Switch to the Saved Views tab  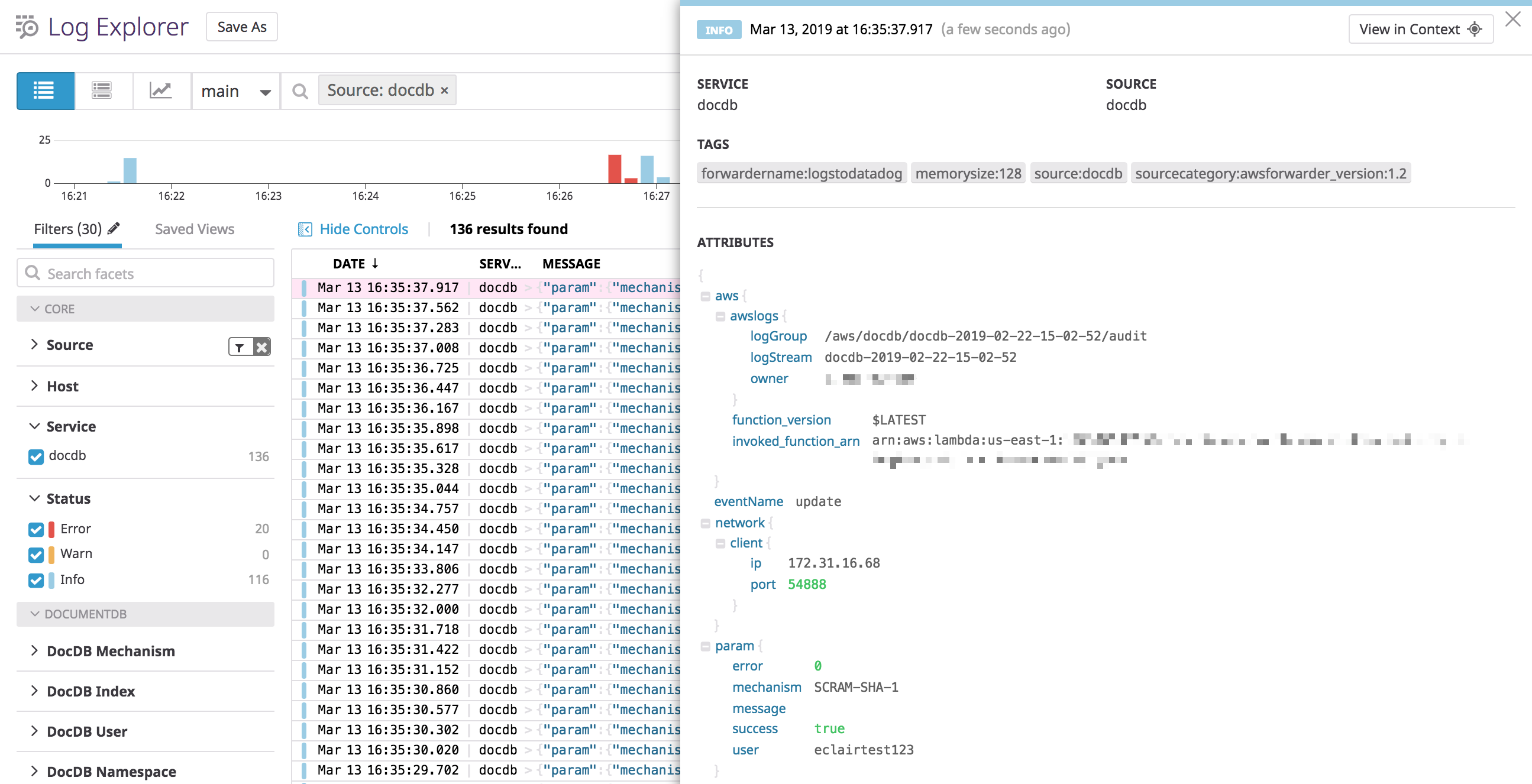click(194, 228)
